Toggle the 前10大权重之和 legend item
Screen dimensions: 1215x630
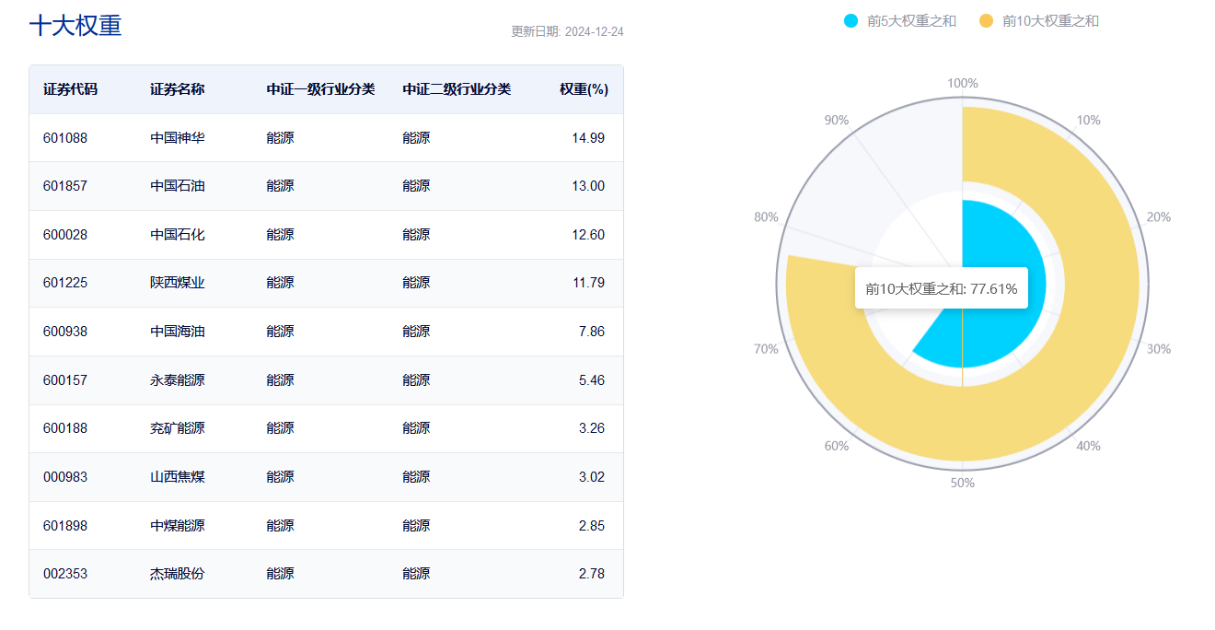pos(1039,21)
